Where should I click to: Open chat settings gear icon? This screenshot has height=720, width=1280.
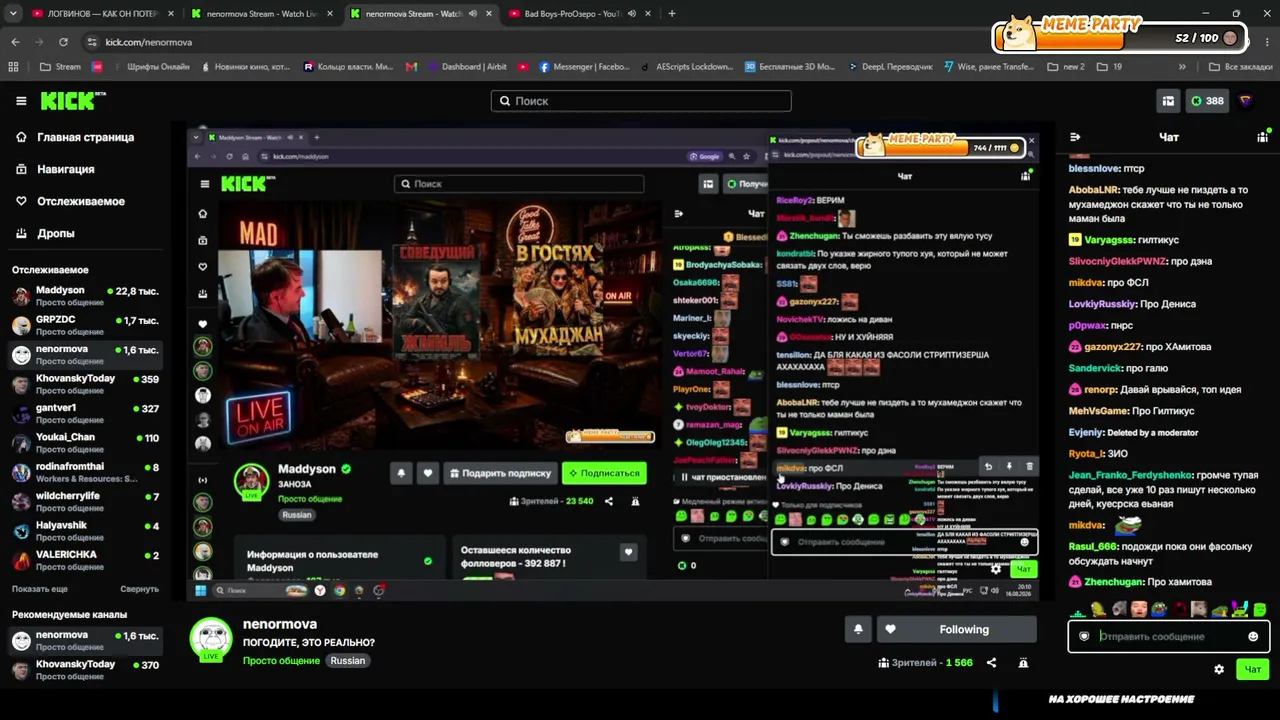[1219, 669]
